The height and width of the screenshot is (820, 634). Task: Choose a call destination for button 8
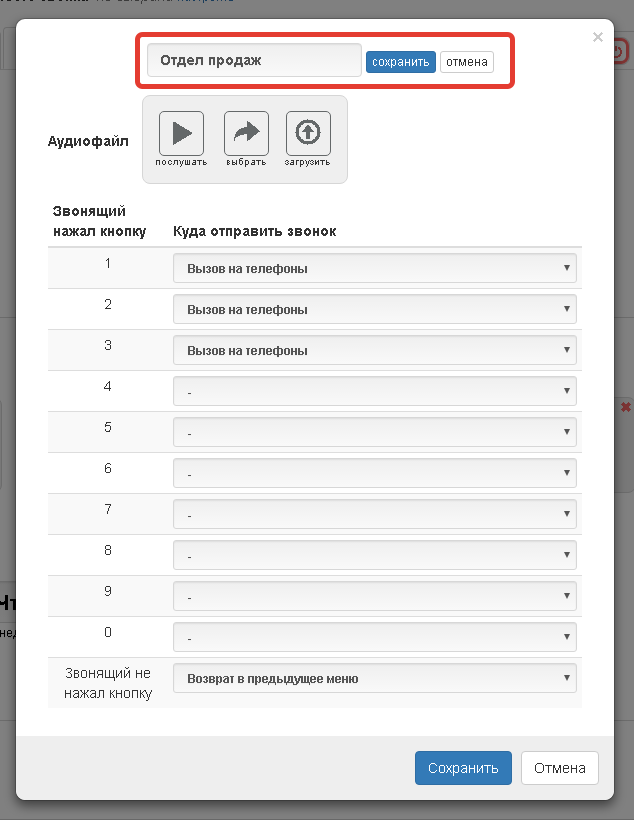[x=375, y=556]
